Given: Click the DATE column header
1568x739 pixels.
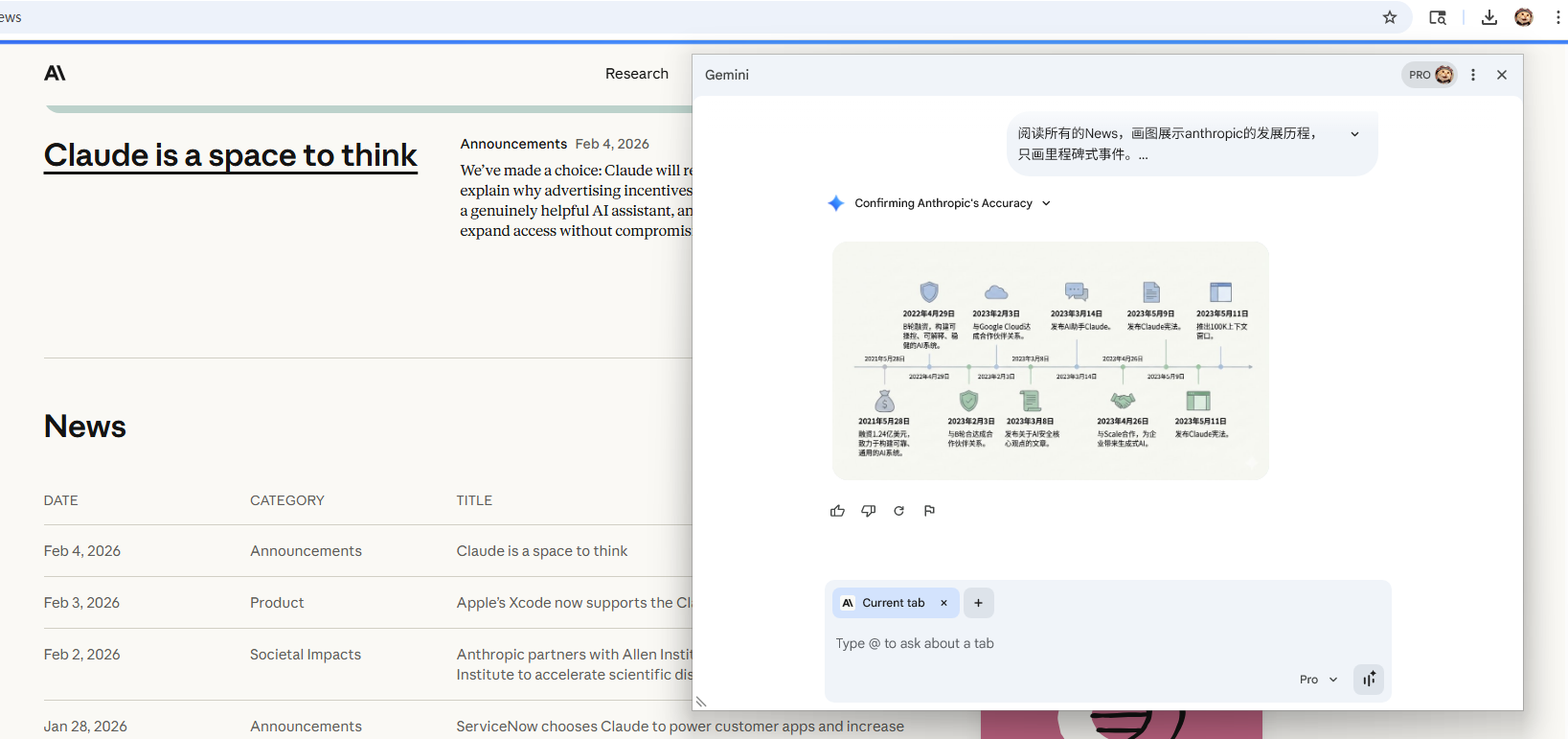Looking at the screenshot, I should [61, 500].
